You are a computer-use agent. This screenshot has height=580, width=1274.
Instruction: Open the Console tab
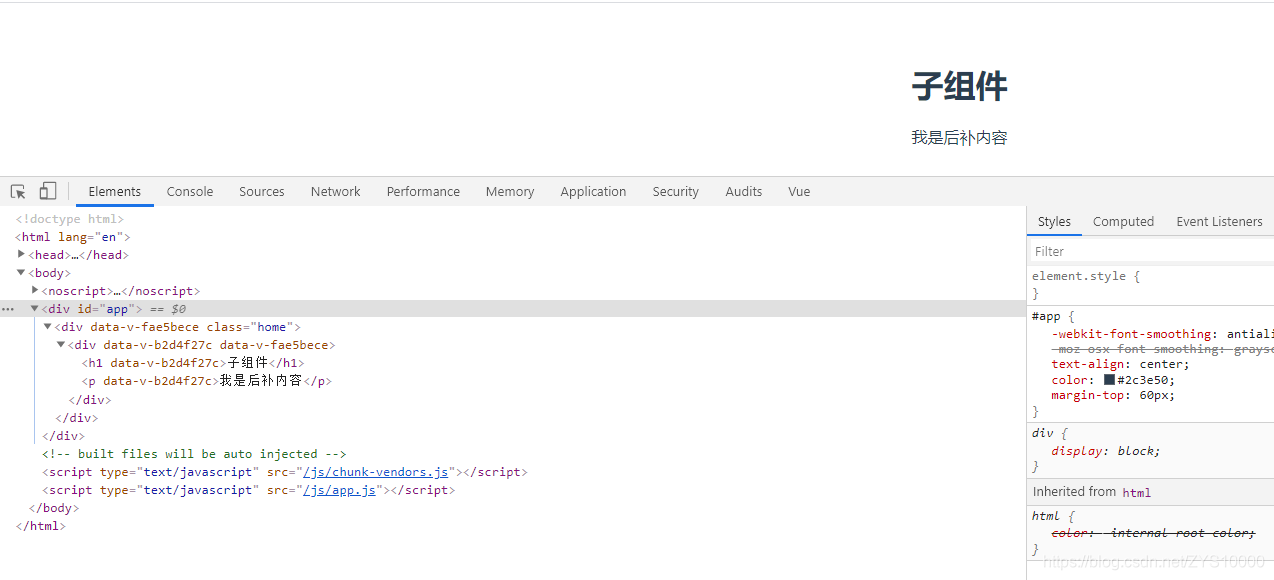click(x=190, y=191)
